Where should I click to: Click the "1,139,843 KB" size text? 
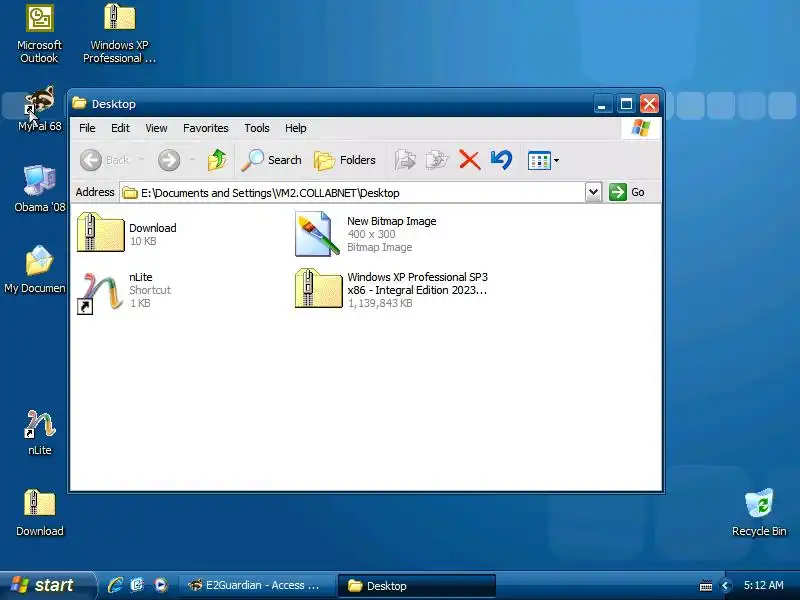pyautogui.click(x=380, y=303)
